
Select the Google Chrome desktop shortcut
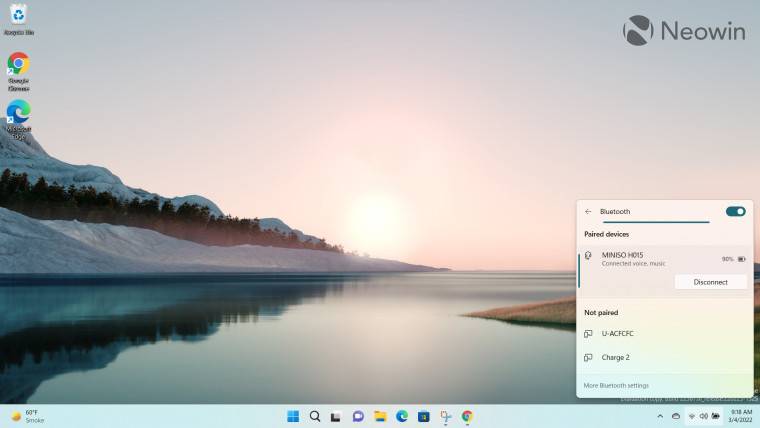pyautogui.click(x=18, y=68)
